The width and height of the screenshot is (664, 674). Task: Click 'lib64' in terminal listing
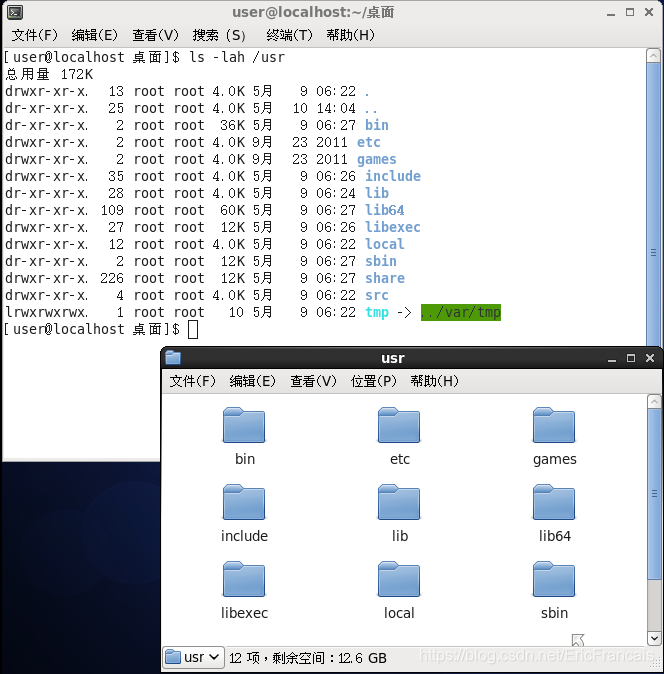[385, 210]
